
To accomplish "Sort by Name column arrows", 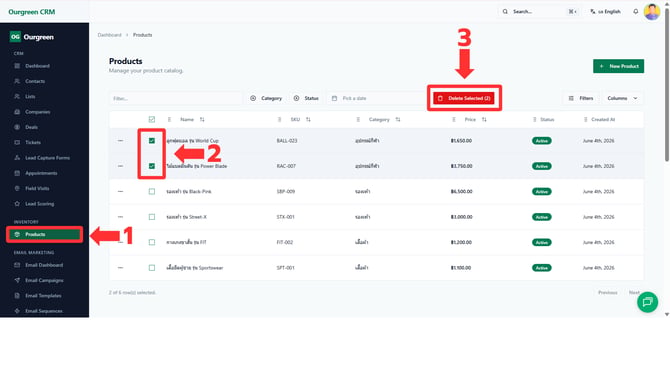I will pos(202,120).
